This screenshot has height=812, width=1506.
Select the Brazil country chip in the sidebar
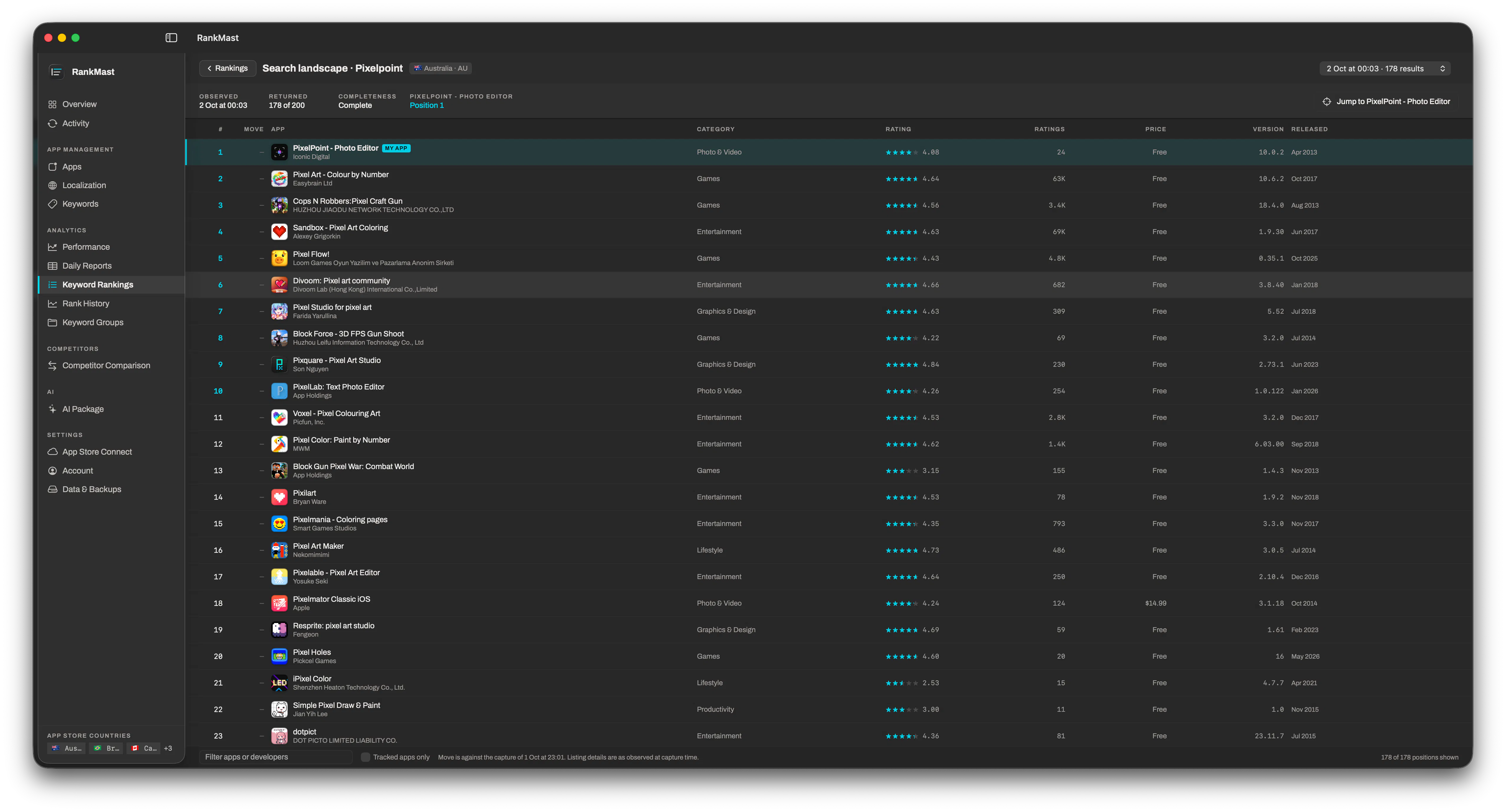(x=106, y=748)
